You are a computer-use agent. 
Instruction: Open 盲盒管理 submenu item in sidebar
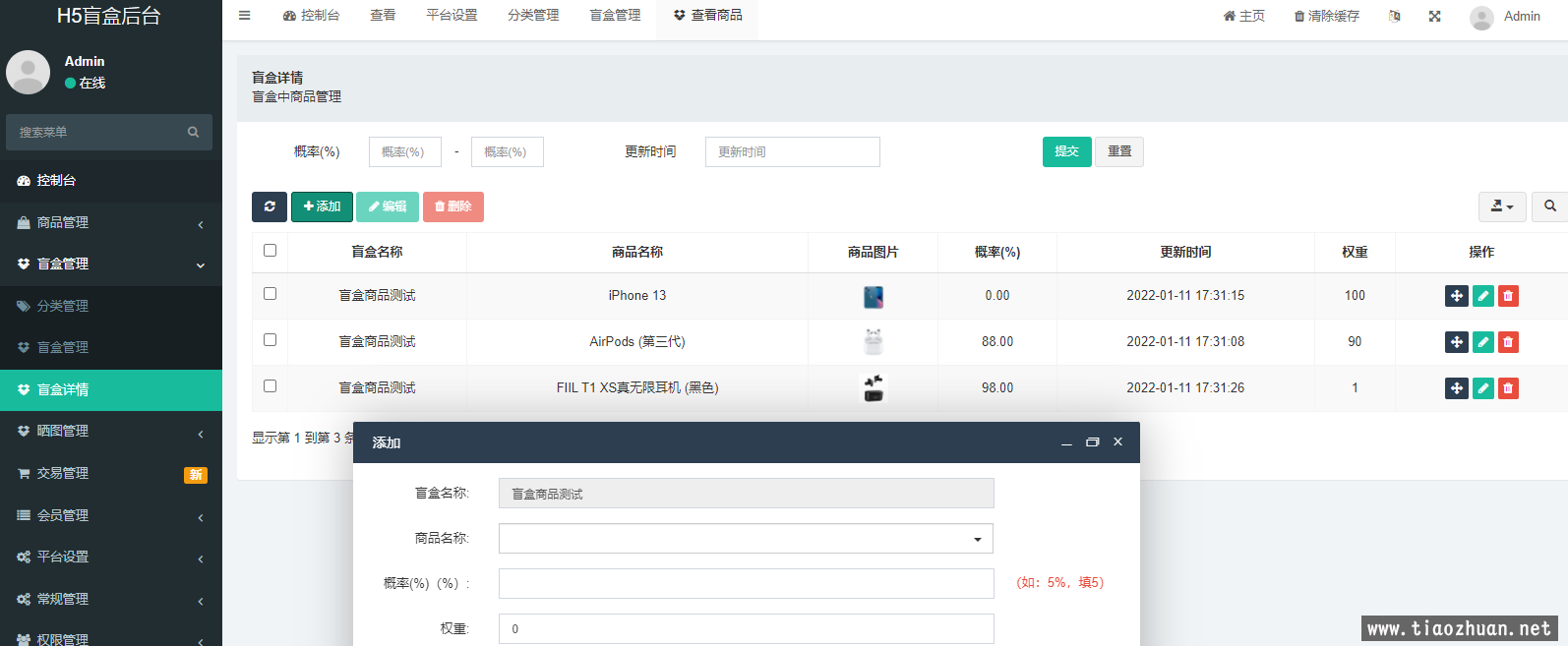[63, 347]
